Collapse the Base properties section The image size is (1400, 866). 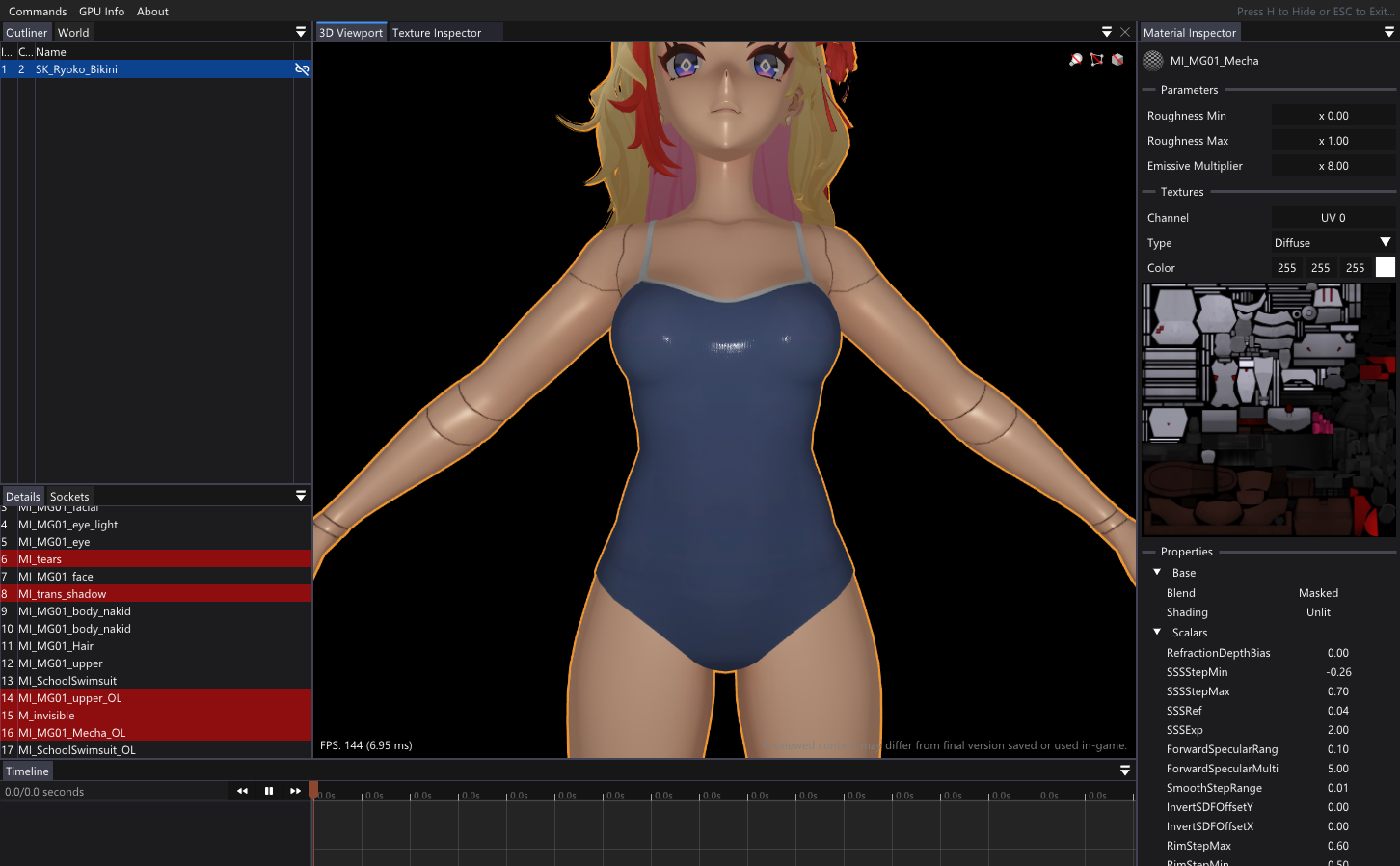click(x=1157, y=573)
